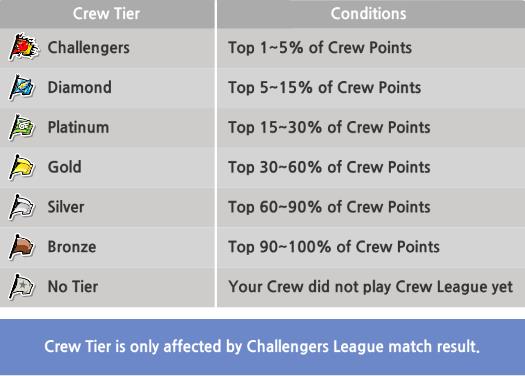Click the Gold tier label
This screenshot has width=525, height=376.
point(65,167)
